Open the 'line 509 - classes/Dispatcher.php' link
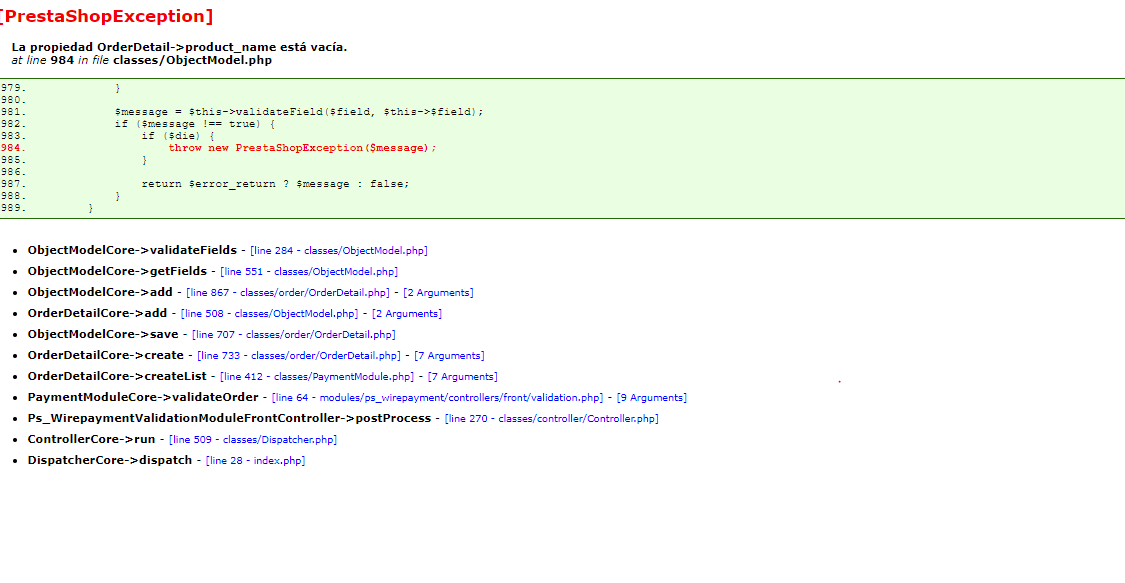The image size is (1125, 583). (253, 440)
